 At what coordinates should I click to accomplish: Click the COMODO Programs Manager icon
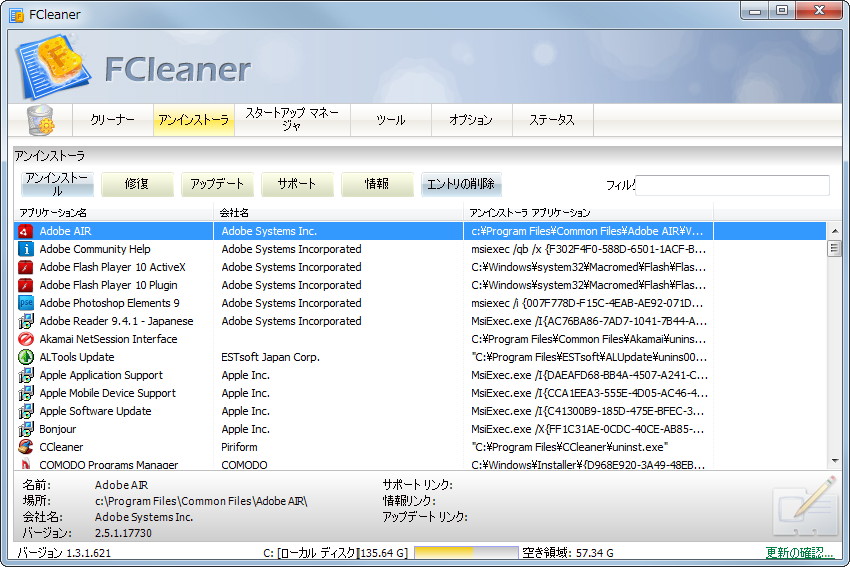pyautogui.click(x=25, y=464)
